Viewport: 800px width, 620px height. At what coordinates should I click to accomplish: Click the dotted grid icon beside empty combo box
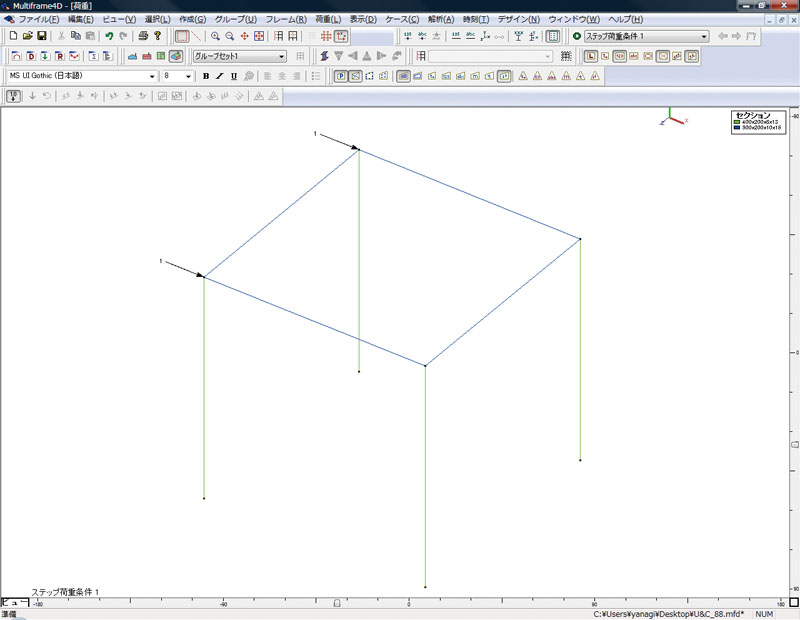point(566,56)
